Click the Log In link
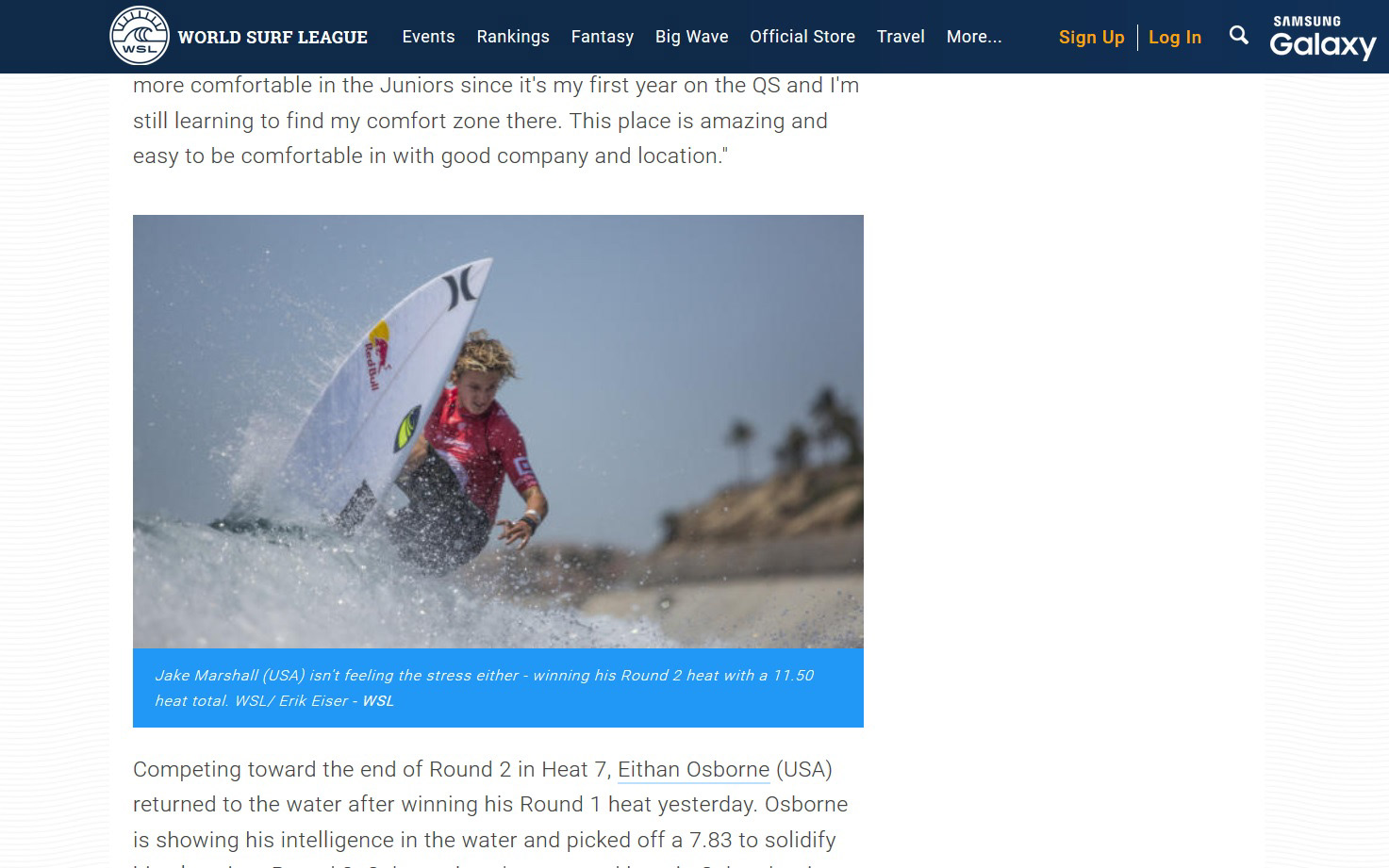Viewport: 1389px width, 868px height. 1175,38
